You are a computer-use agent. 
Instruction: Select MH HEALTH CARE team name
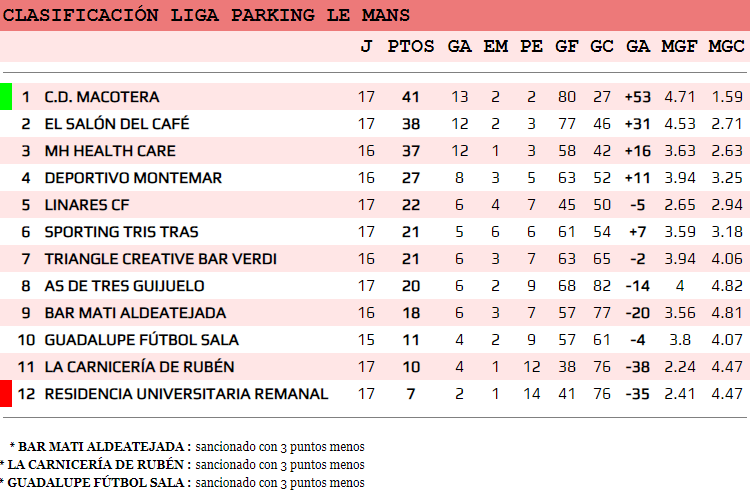click(110, 151)
